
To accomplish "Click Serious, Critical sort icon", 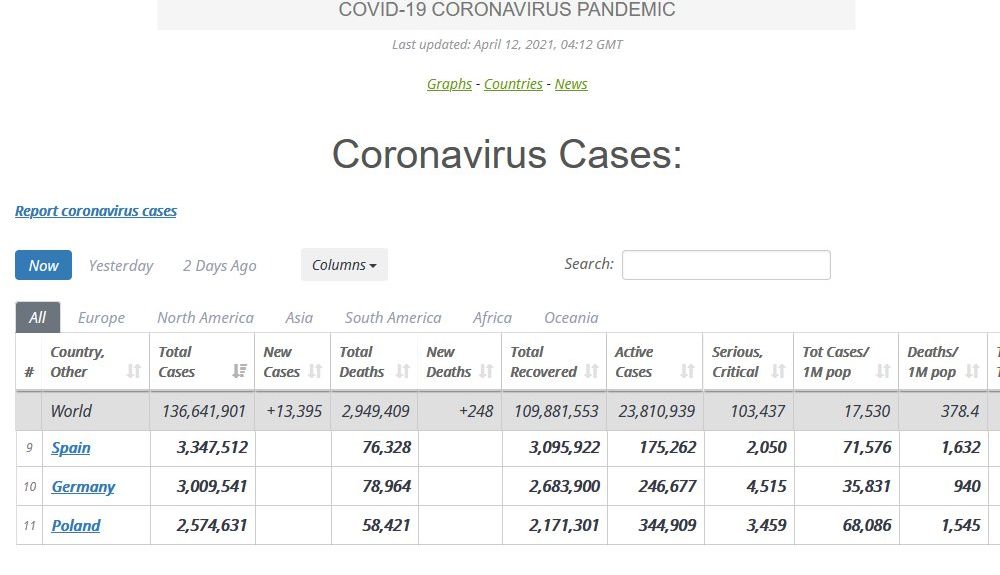I will pyautogui.click(x=779, y=372).
